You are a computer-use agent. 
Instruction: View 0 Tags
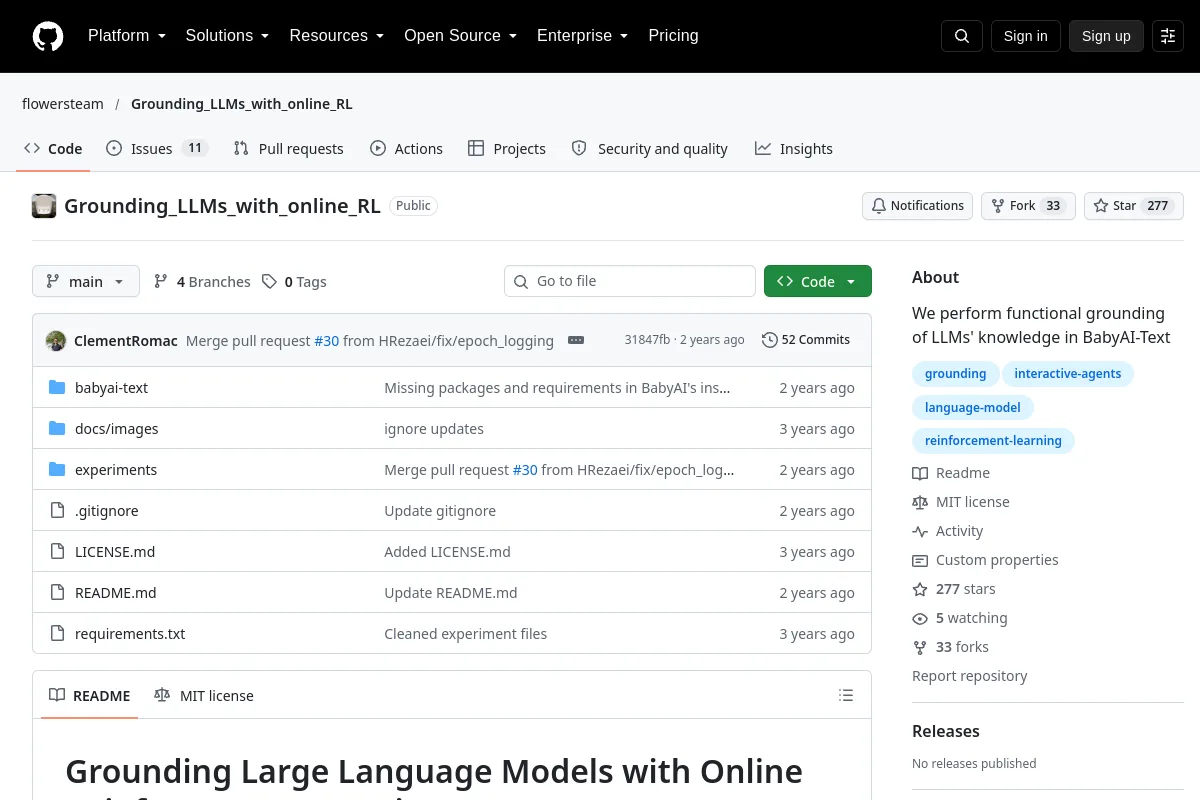[x=295, y=282]
